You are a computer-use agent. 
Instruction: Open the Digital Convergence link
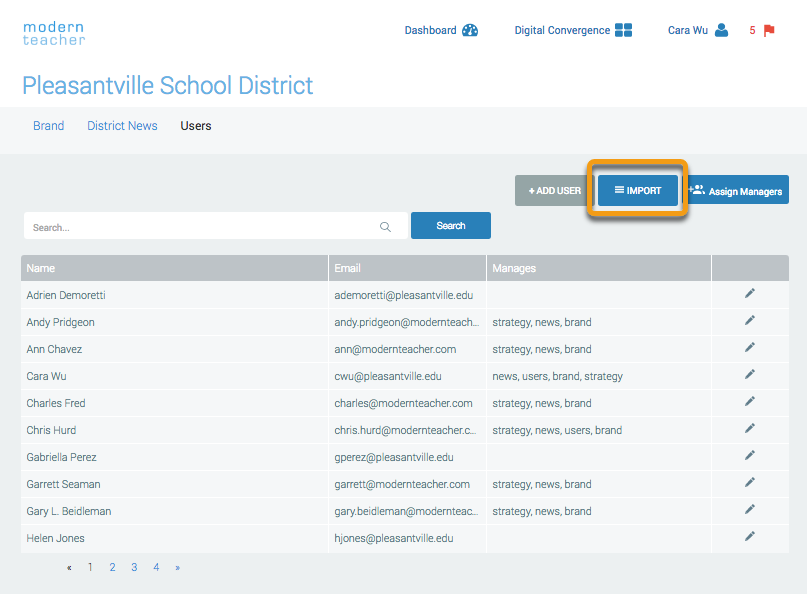click(562, 30)
